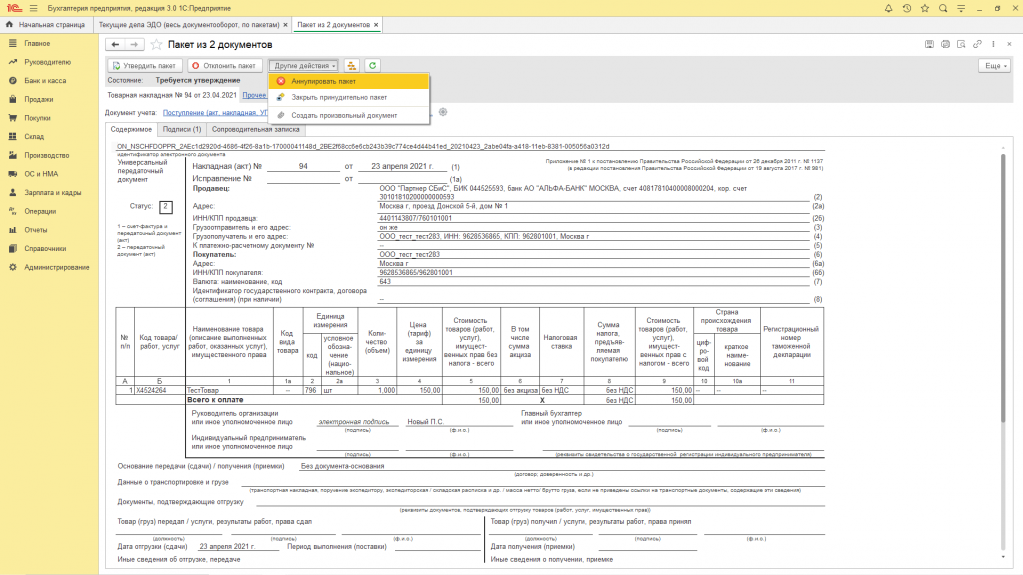Image resolution: width=1023 pixels, height=575 pixels.
Task: Select 'Аннулировать пакет' menu item
Action: tap(323, 81)
